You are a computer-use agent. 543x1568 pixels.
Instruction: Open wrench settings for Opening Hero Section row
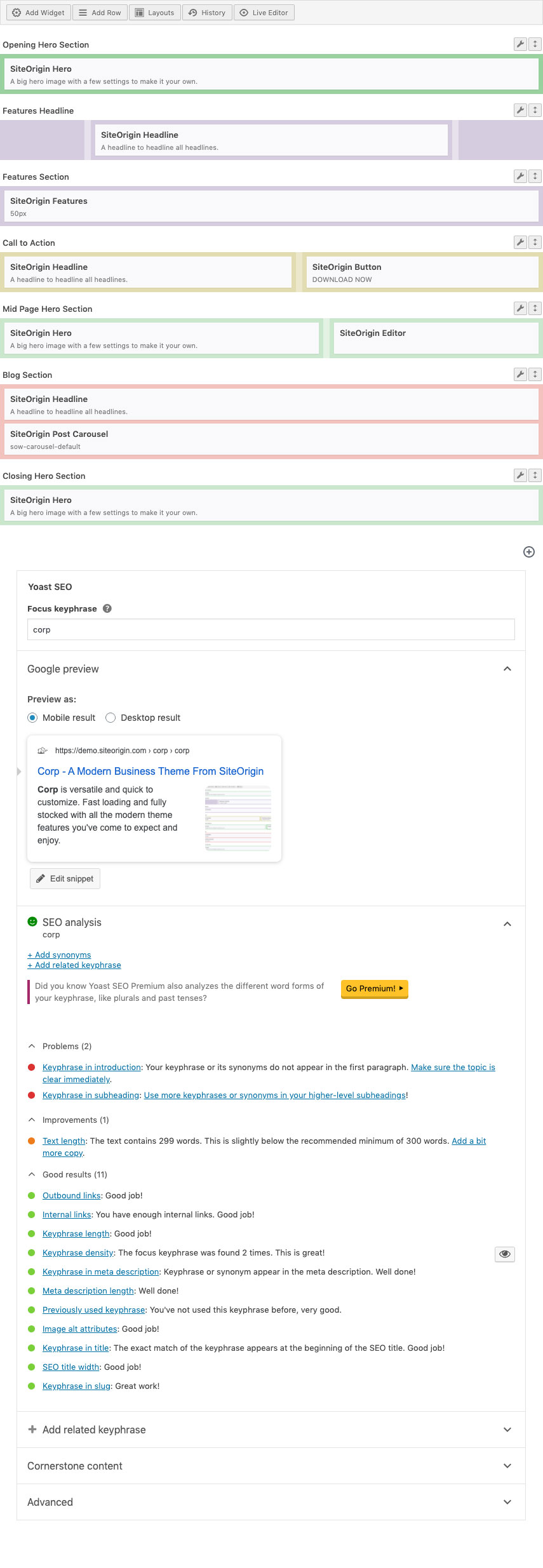coord(520,44)
